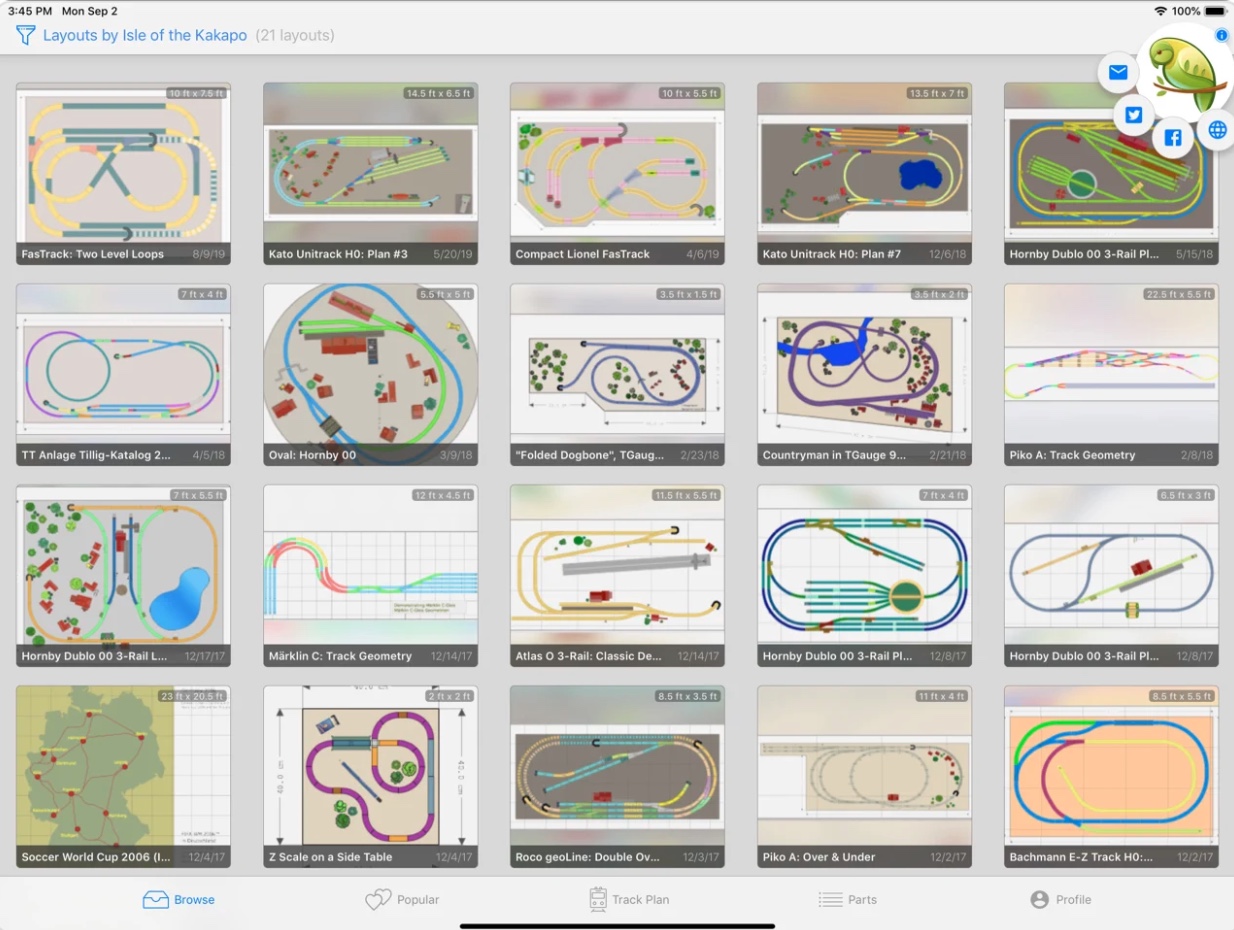The image size is (1234, 930).
Task: Open Bachmann E-Z Track H0 layout
Action: coord(1111,777)
